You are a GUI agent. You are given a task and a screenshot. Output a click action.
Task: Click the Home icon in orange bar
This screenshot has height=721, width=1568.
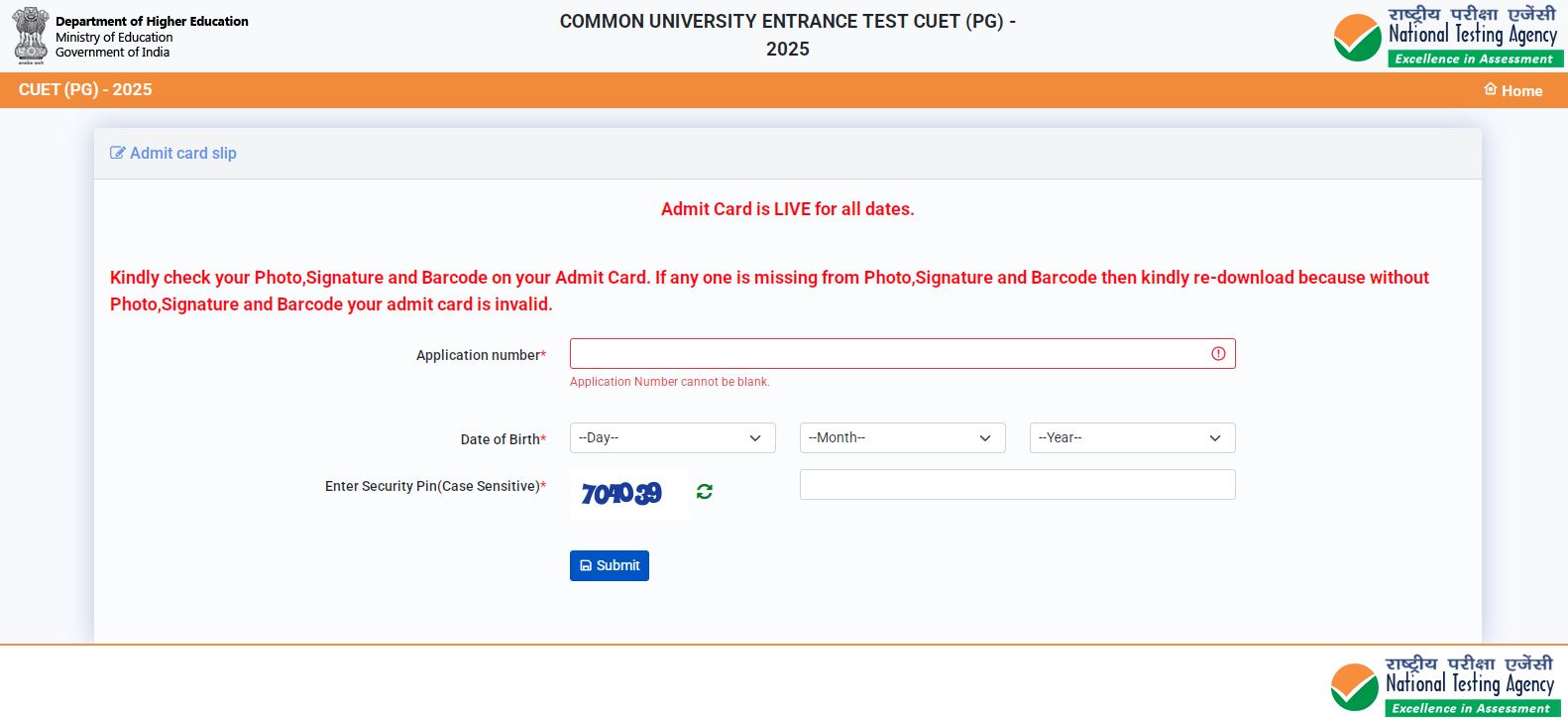coord(1491,89)
